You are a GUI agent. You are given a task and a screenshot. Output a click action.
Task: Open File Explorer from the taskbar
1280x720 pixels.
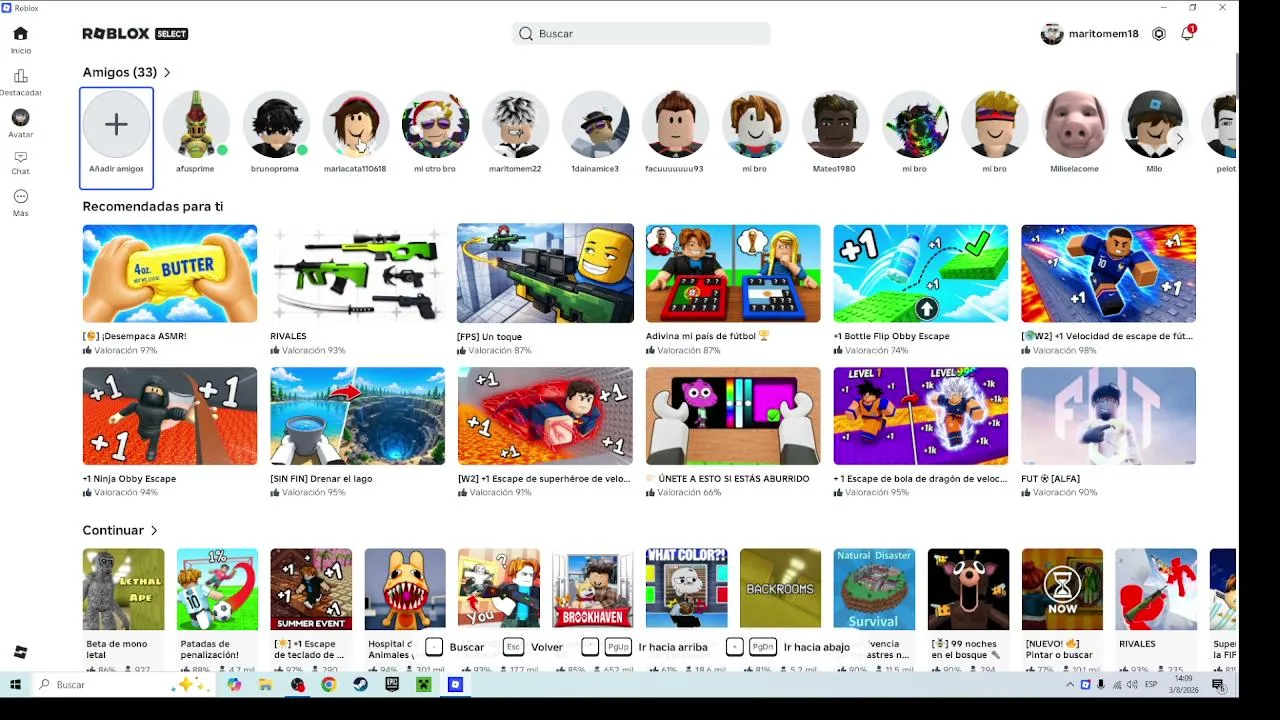[265, 685]
